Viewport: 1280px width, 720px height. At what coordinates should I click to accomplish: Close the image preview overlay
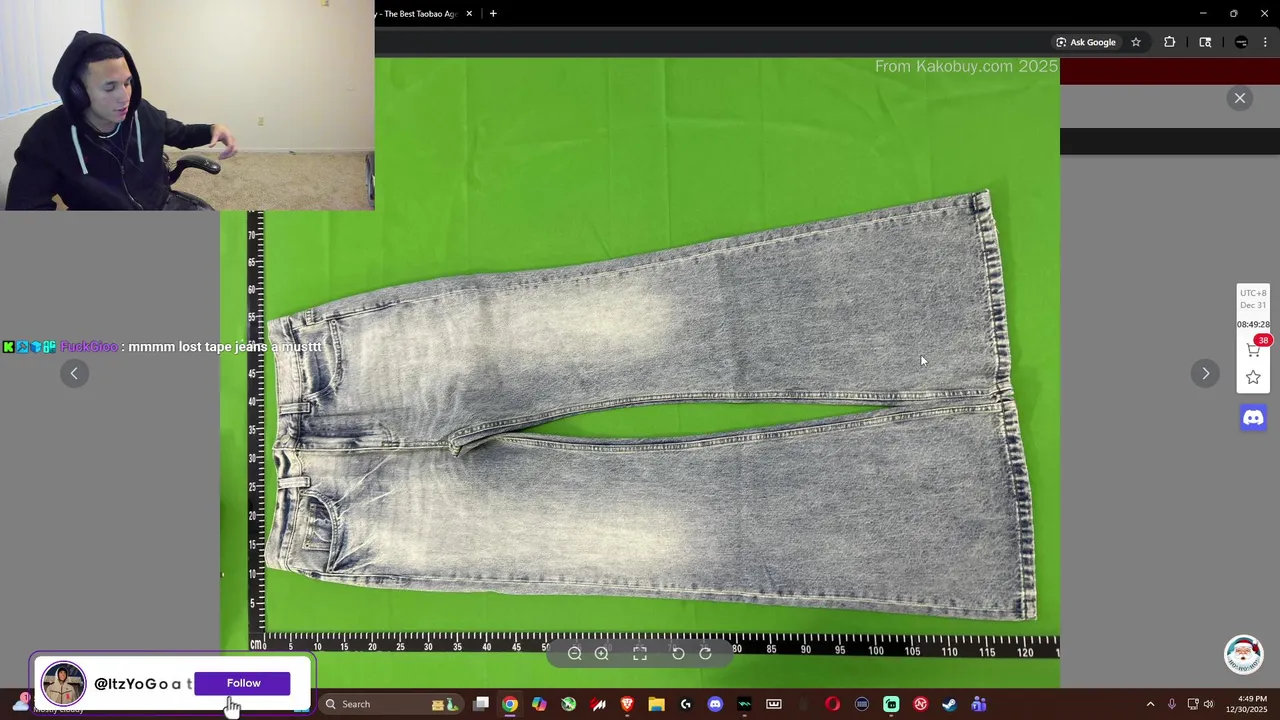[1239, 98]
